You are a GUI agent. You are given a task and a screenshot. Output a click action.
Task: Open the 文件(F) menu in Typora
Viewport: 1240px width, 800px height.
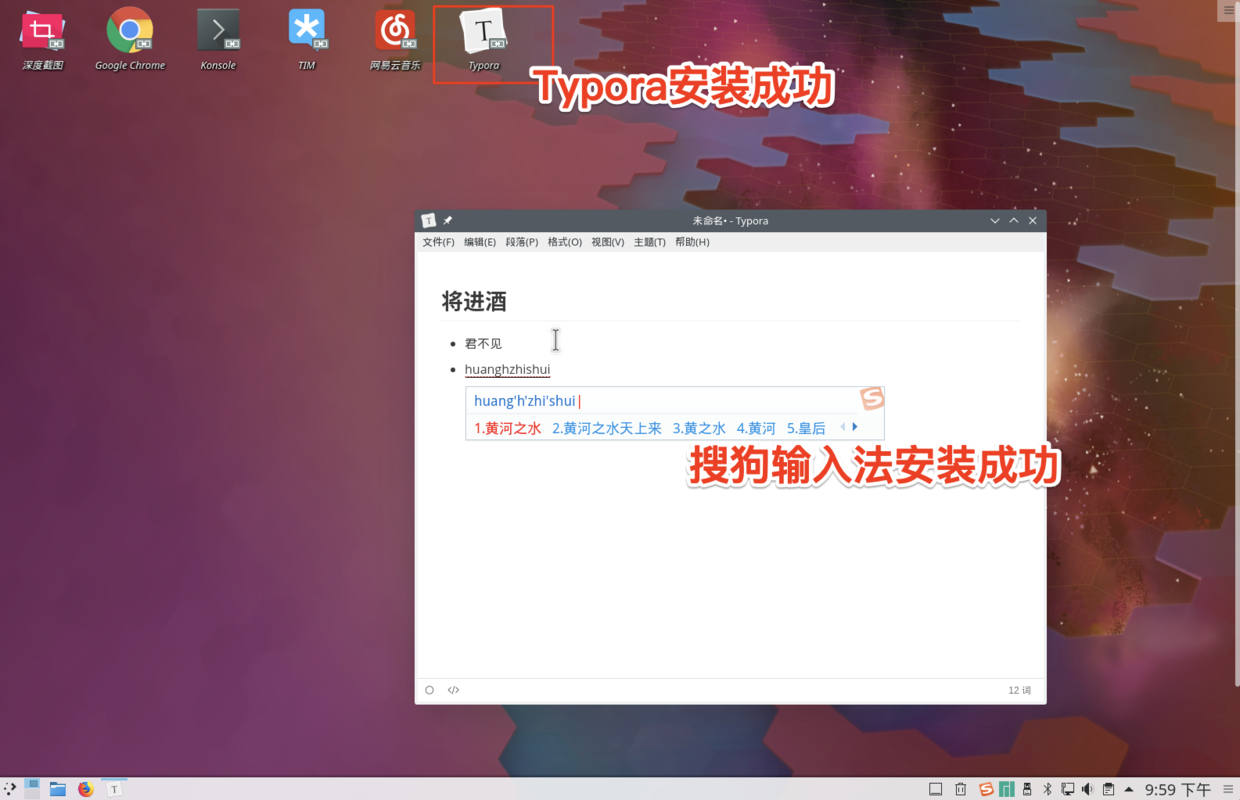coord(438,242)
